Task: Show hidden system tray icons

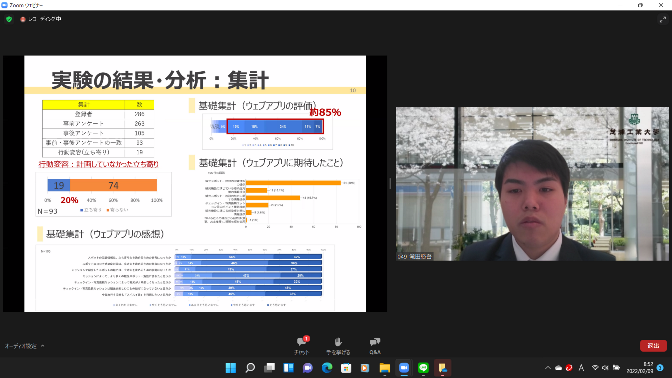Action: (x=548, y=368)
